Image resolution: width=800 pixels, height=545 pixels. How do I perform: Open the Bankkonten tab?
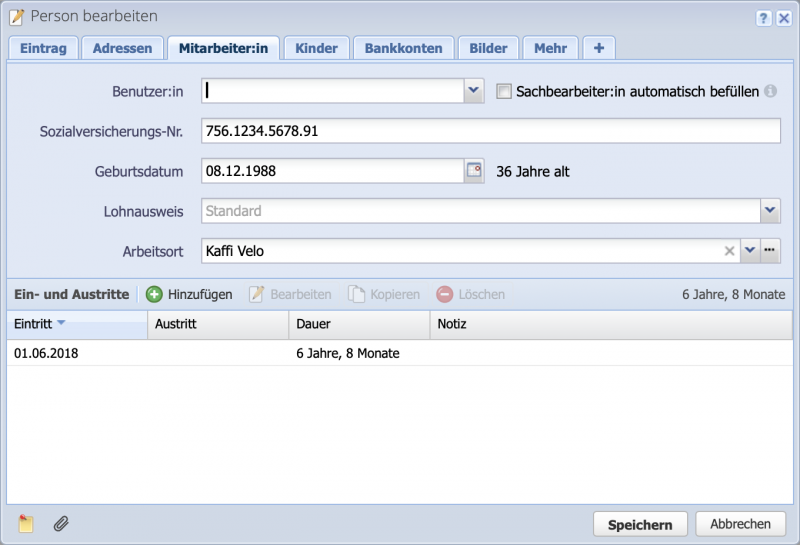pos(404,48)
